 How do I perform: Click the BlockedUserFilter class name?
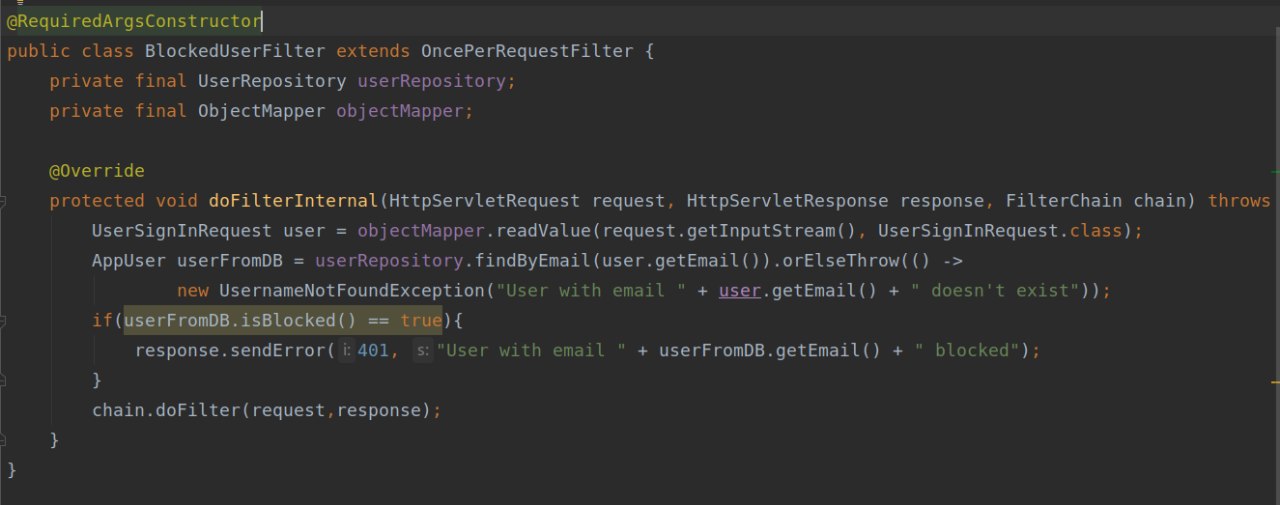[x=235, y=51]
